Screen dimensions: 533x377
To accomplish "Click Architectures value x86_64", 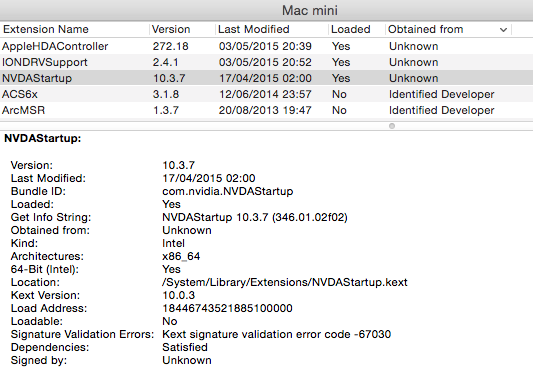I will point(181,256).
